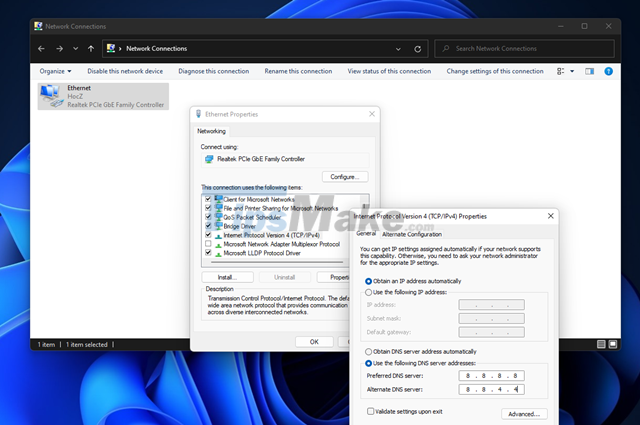Choose View status of this connection
Image resolution: width=640 pixels, height=425 pixels.
tap(389, 71)
